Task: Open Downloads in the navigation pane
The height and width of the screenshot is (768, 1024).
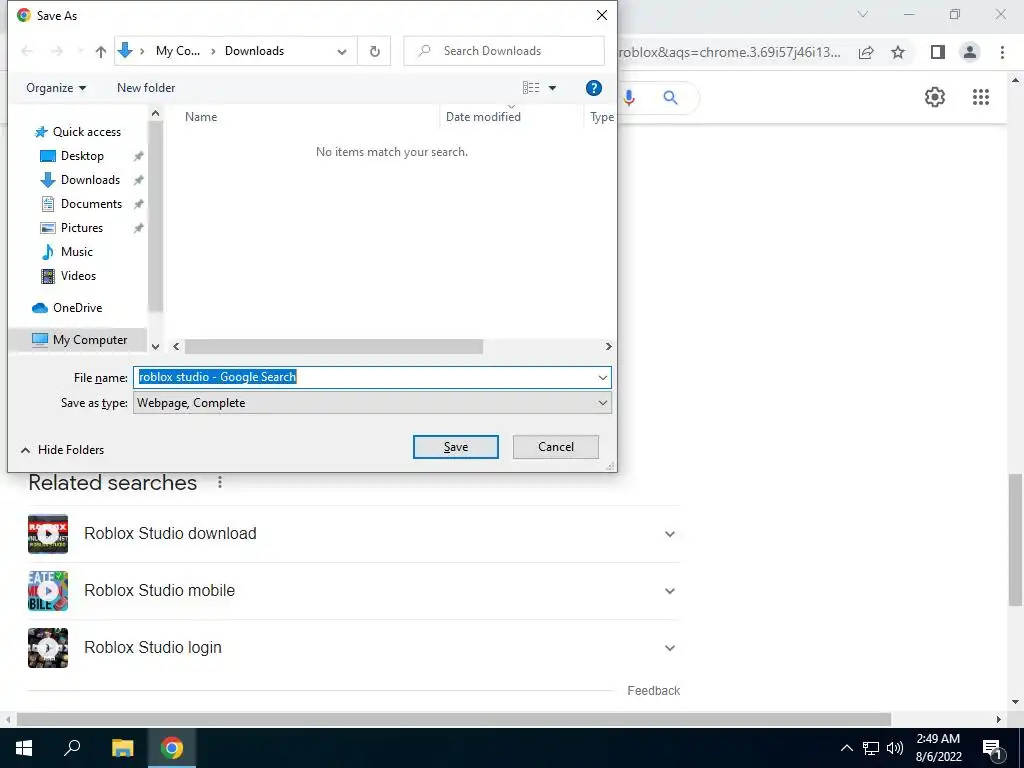Action: [x=90, y=180]
